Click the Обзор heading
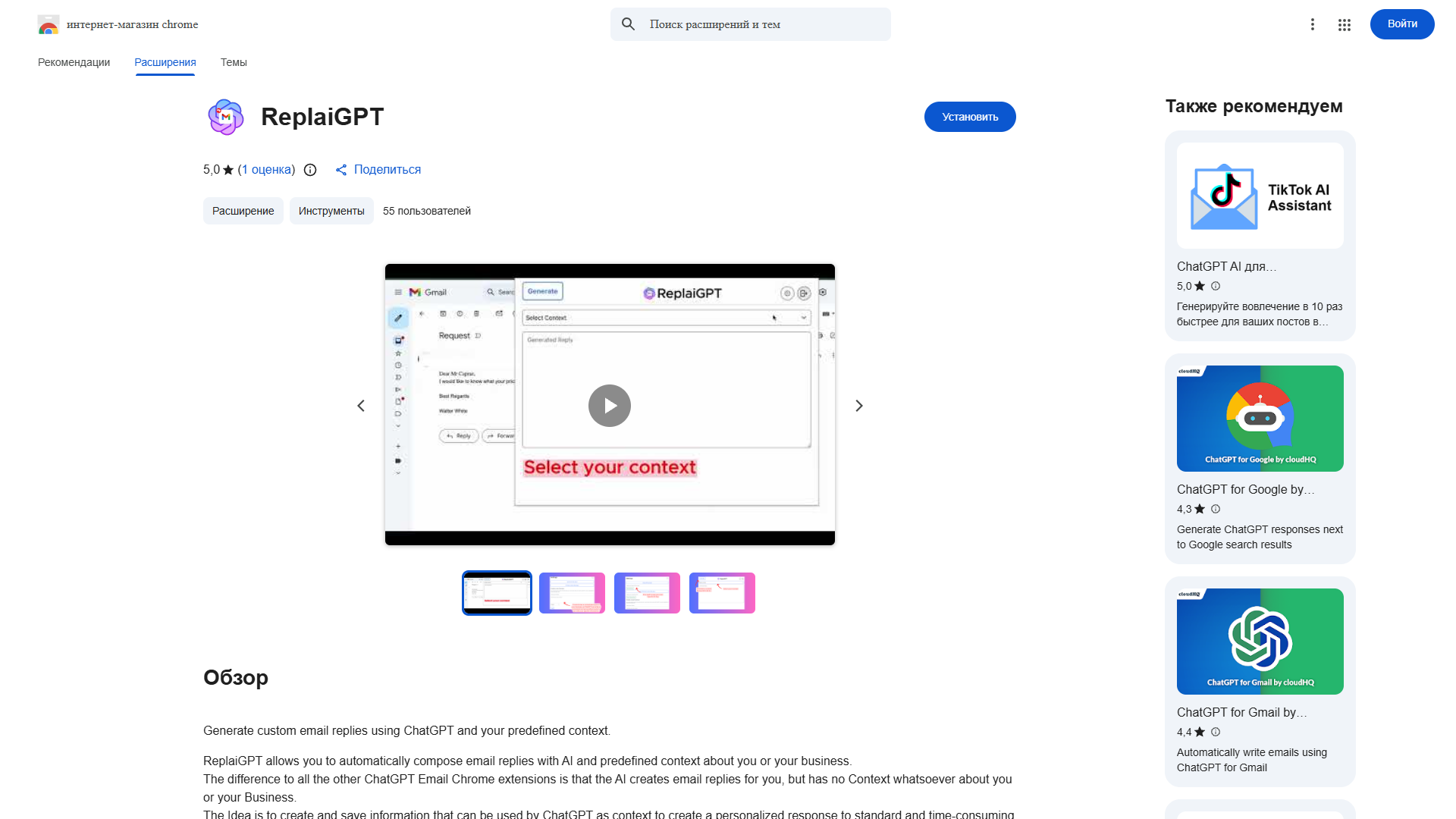Screen dimensions: 1456x819 tap(236, 677)
